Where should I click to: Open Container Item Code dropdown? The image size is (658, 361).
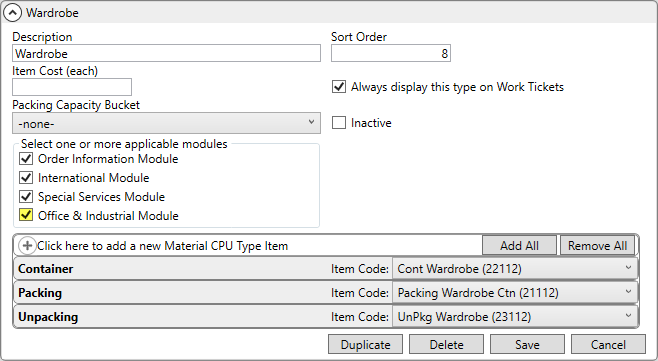pos(515,269)
